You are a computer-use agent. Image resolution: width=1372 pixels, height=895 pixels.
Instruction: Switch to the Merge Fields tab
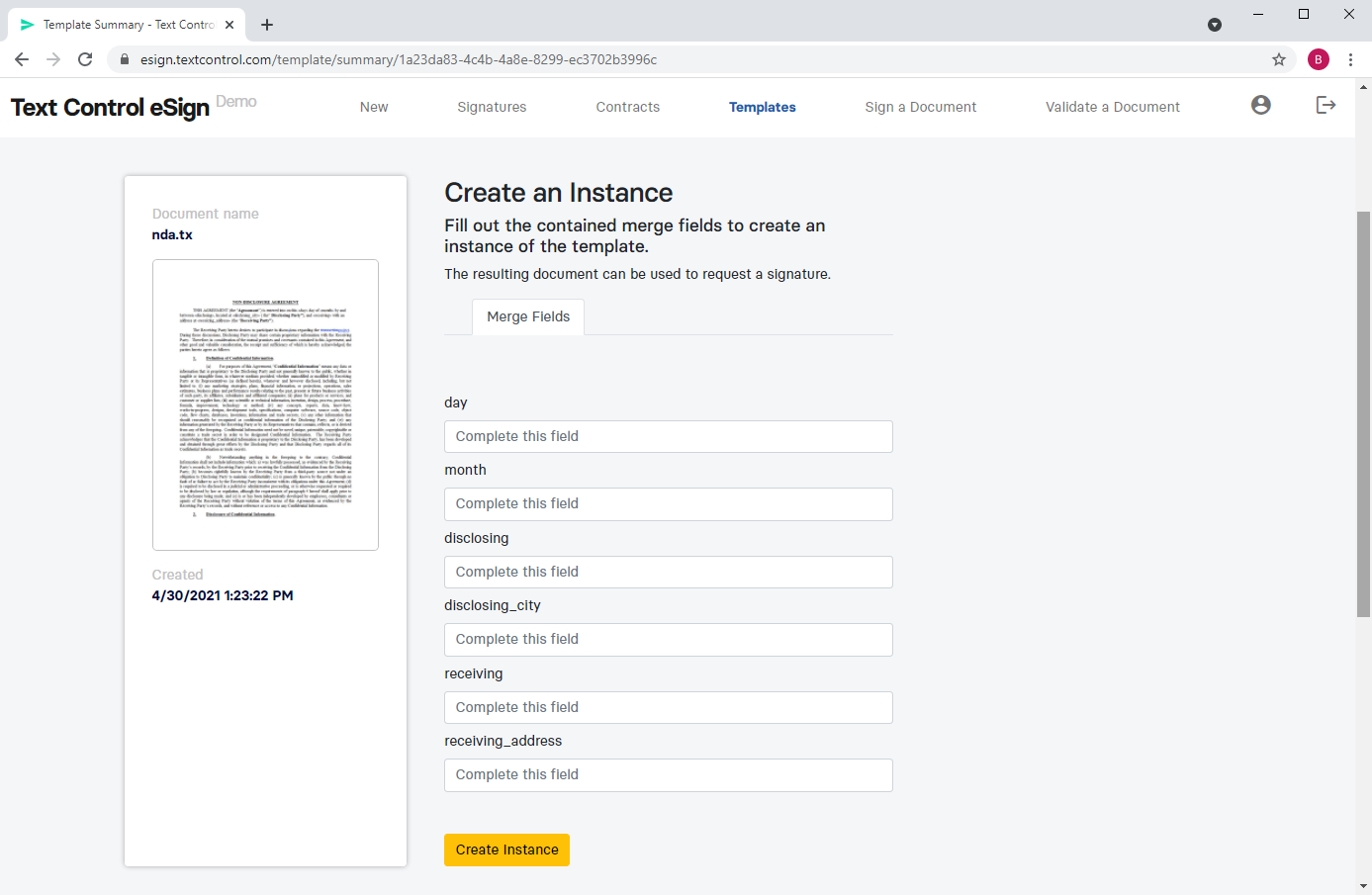tap(527, 316)
